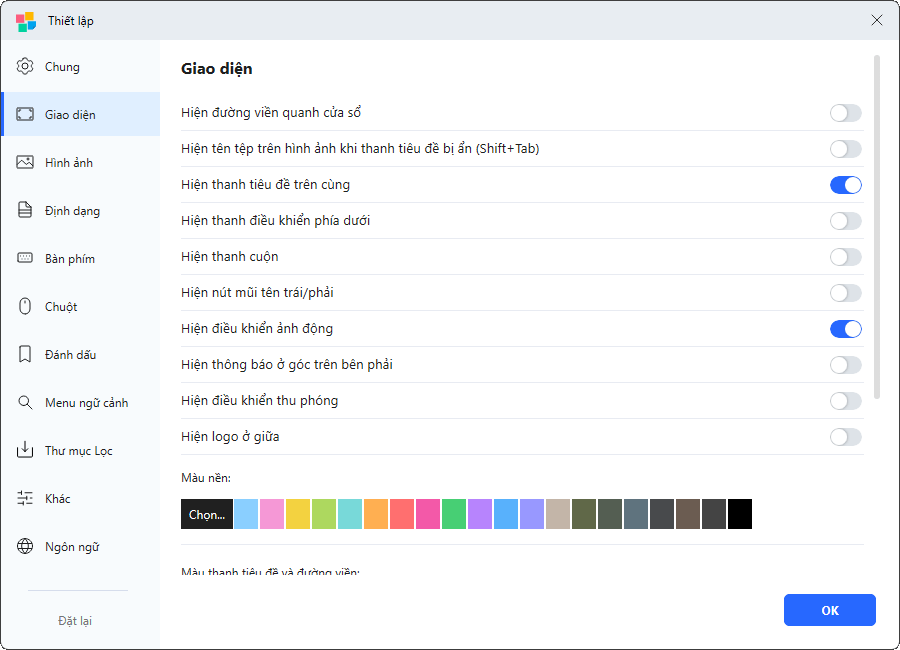The width and height of the screenshot is (900, 650).
Task: Click the gear icon beside Chung
Action: [x=25, y=67]
